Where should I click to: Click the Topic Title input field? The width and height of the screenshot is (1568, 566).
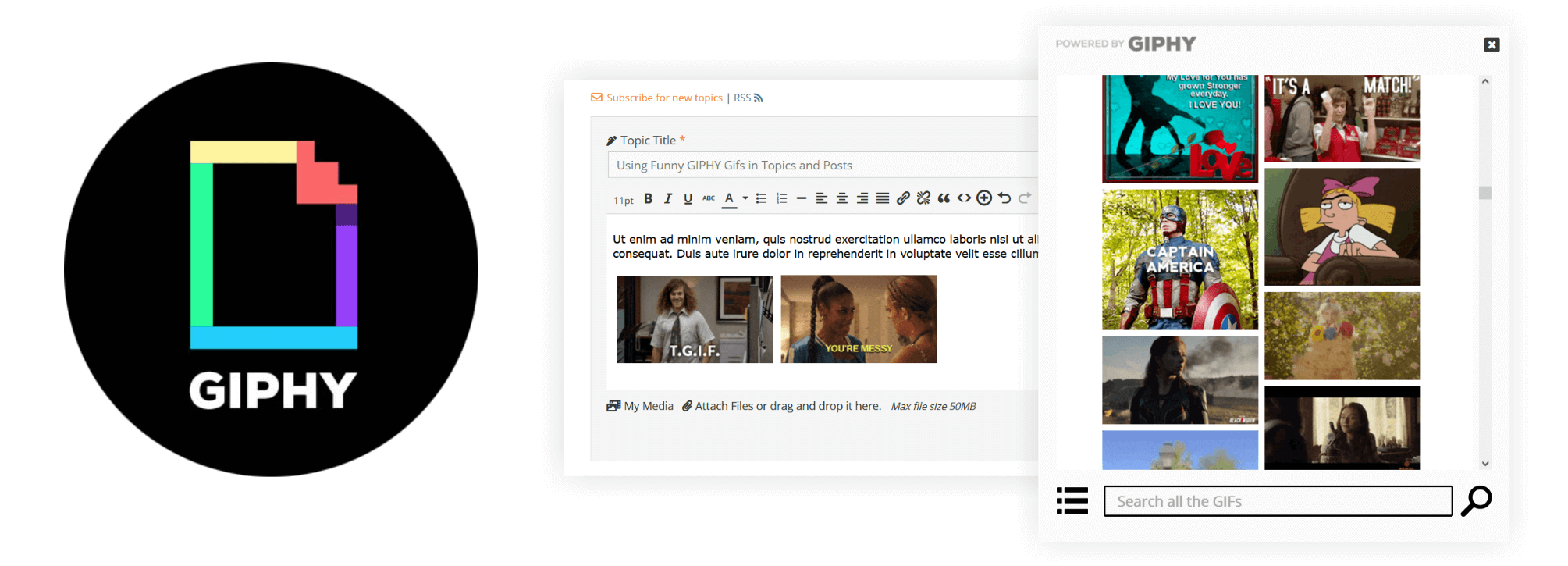coord(823,166)
